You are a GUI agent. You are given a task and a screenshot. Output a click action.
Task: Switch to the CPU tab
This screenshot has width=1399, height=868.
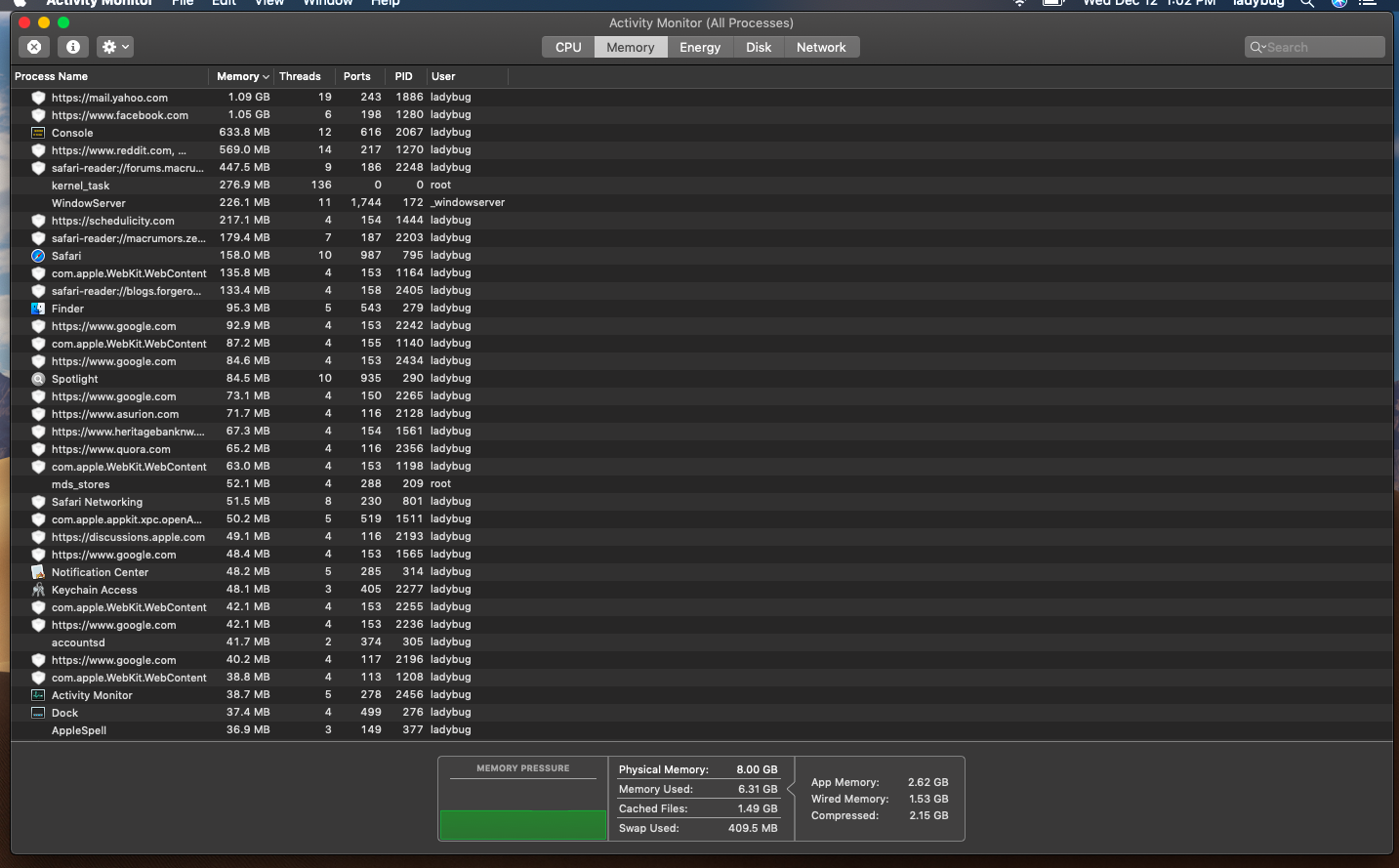tap(568, 47)
